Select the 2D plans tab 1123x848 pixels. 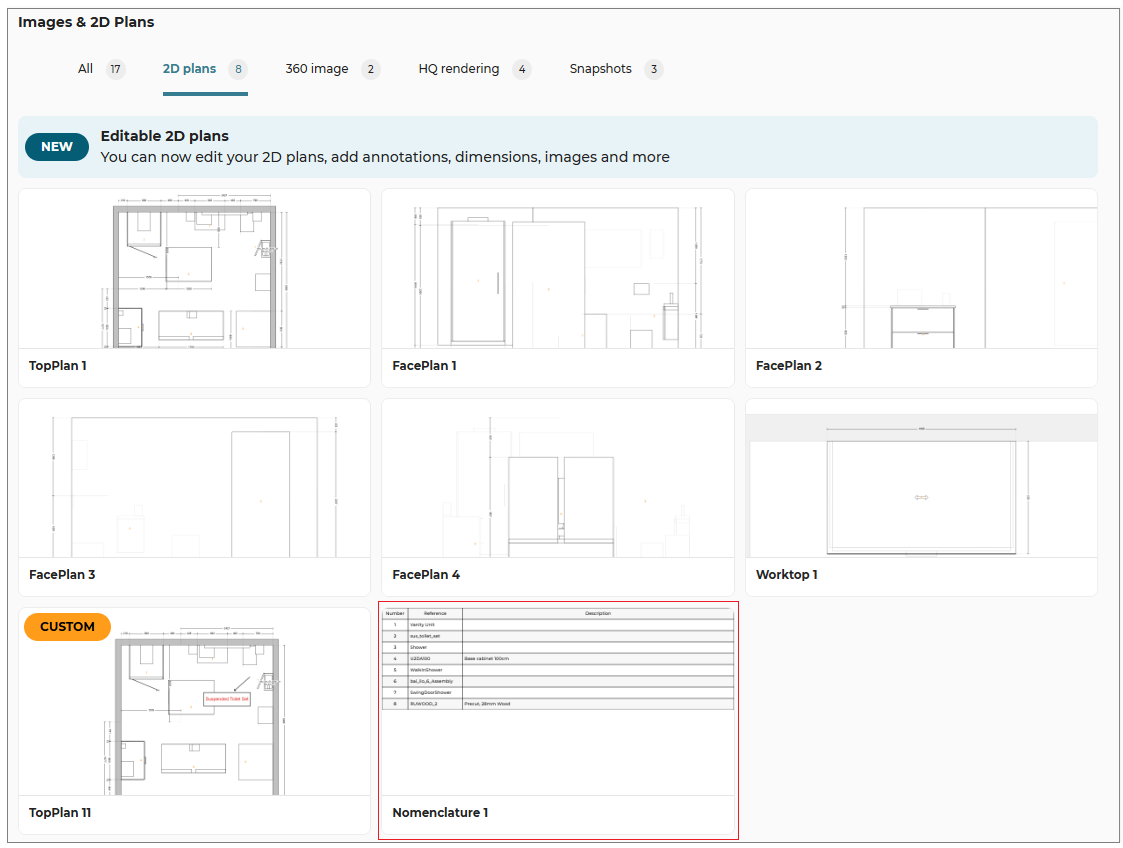[x=190, y=69]
